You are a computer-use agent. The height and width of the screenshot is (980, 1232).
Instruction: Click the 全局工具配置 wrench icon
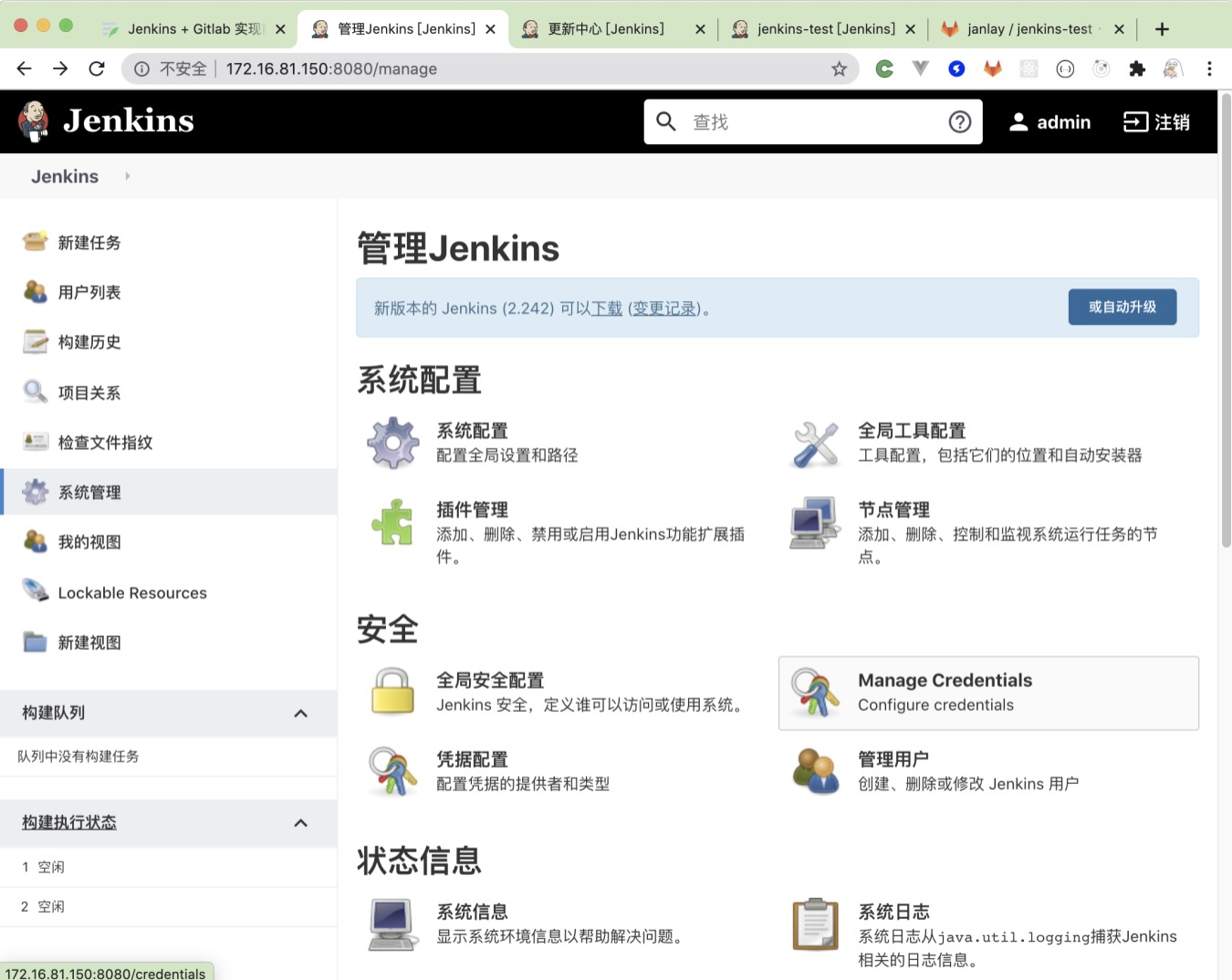tap(815, 443)
